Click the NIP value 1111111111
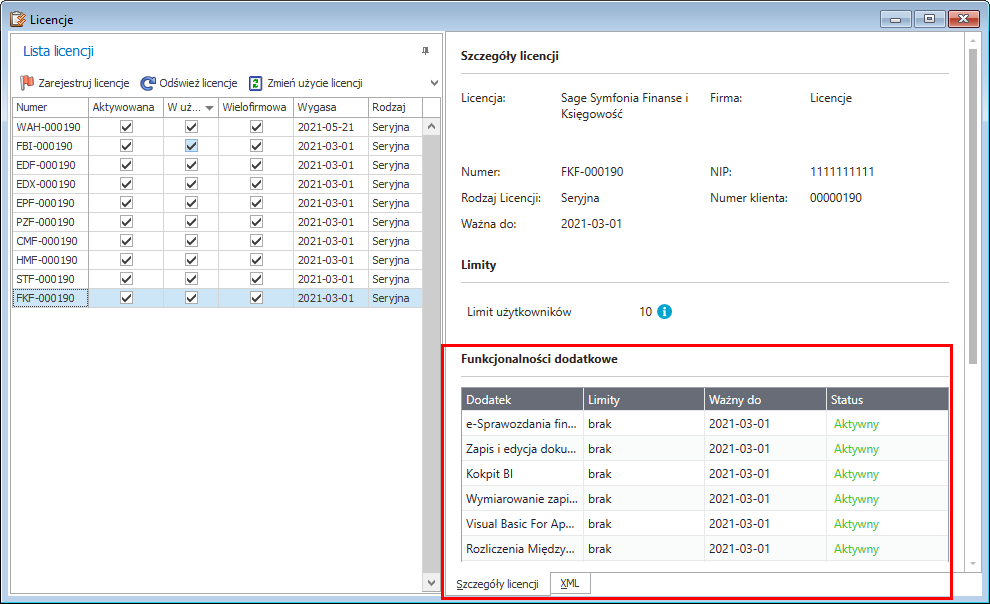Viewport: 990px width, 604px height. (x=842, y=172)
